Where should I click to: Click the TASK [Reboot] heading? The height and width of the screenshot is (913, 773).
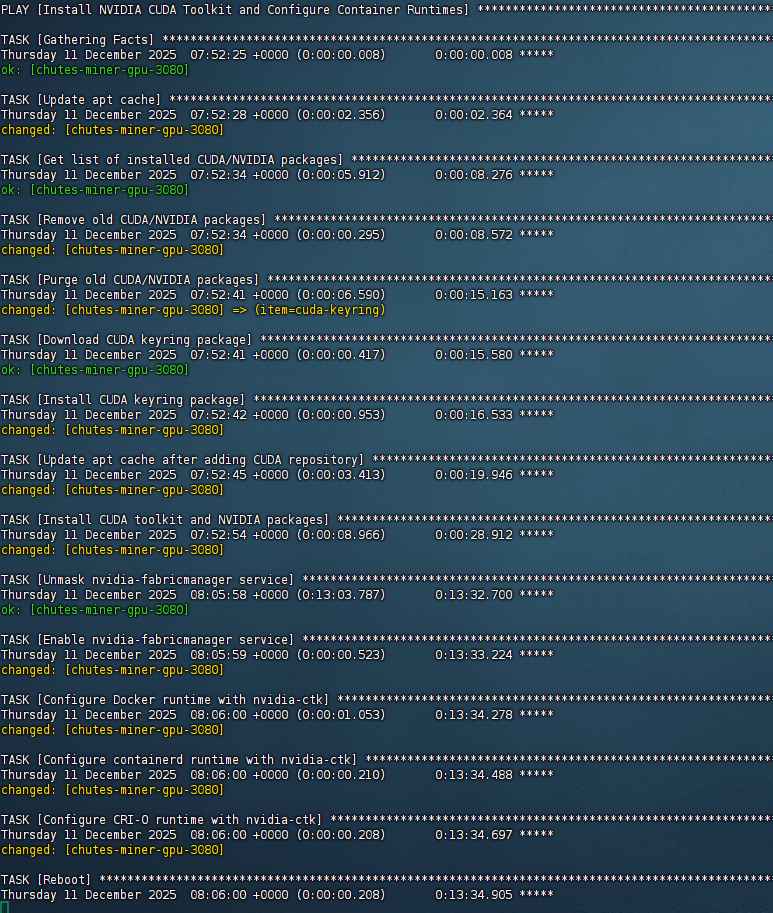tap(46, 880)
